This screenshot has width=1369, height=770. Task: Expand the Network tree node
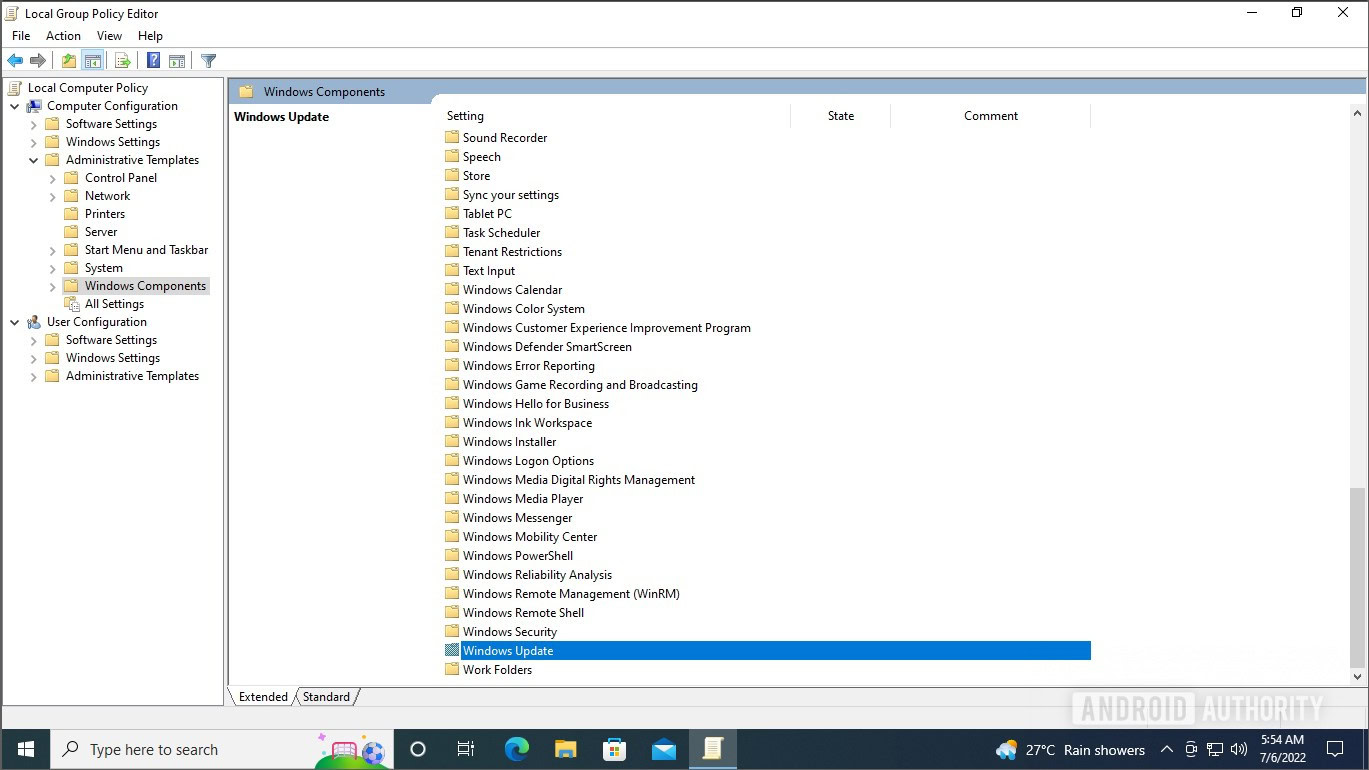[x=52, y=196]
